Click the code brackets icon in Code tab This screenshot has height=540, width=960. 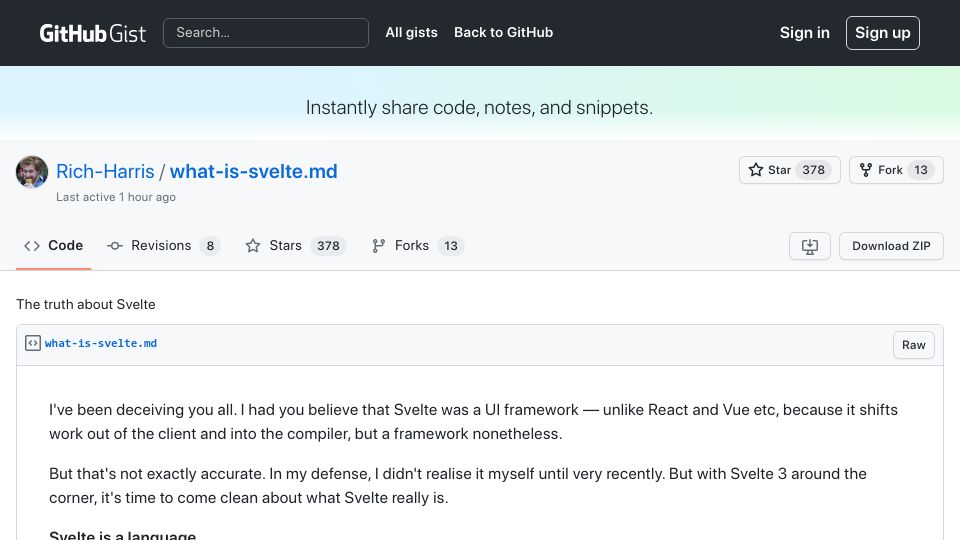pos(32,246)
